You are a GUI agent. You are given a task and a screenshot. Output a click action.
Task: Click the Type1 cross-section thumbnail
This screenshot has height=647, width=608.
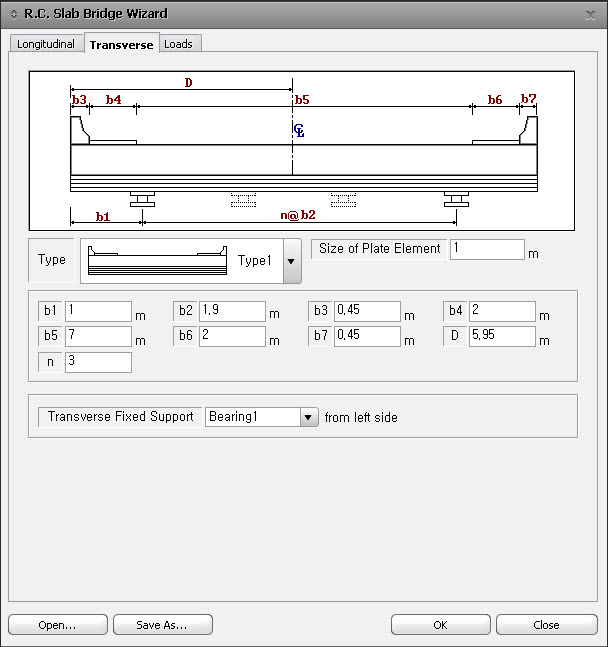point(157,260)
